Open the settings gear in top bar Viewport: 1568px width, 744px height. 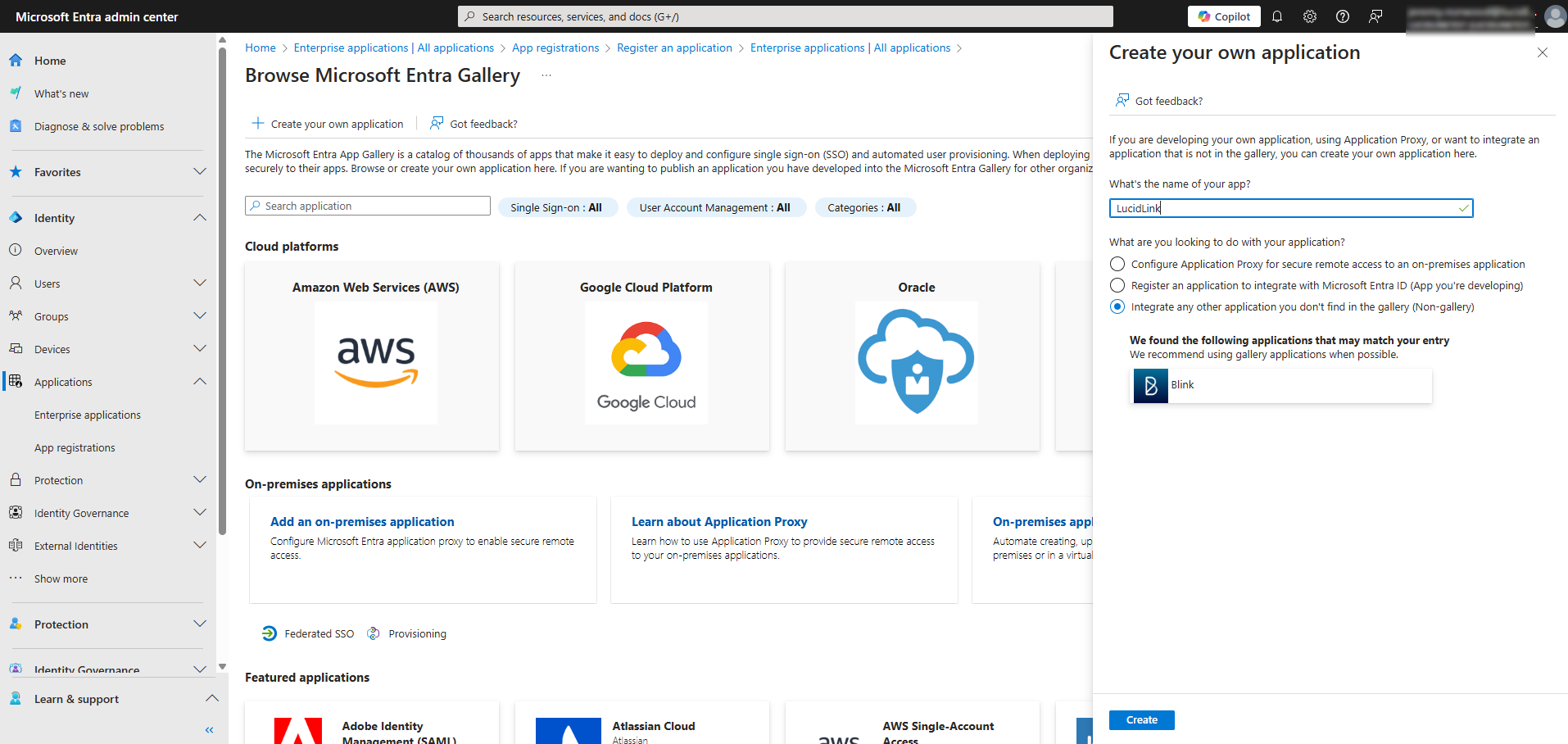pos(1310,16)
